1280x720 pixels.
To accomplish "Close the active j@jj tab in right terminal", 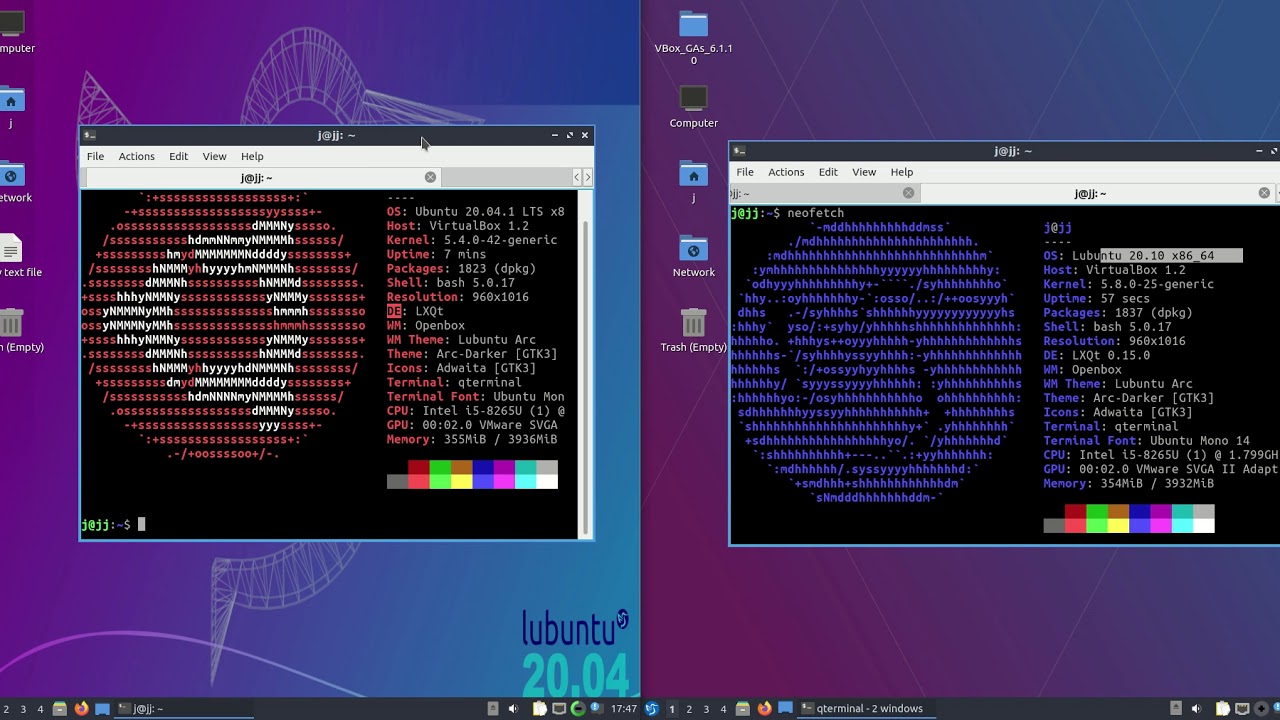I will 1264,193.
